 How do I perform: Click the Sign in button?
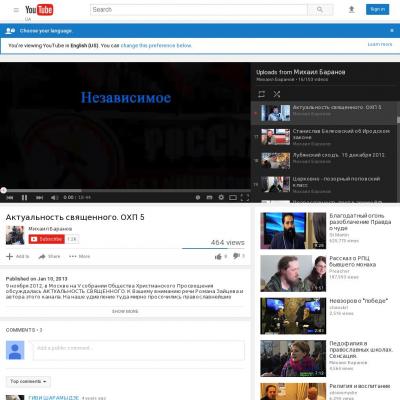tap(377, 9)
